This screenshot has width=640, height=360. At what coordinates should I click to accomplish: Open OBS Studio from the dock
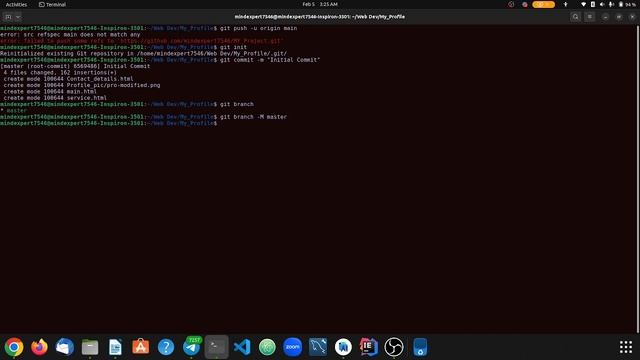pyautogui.click(x=394, y=347)
